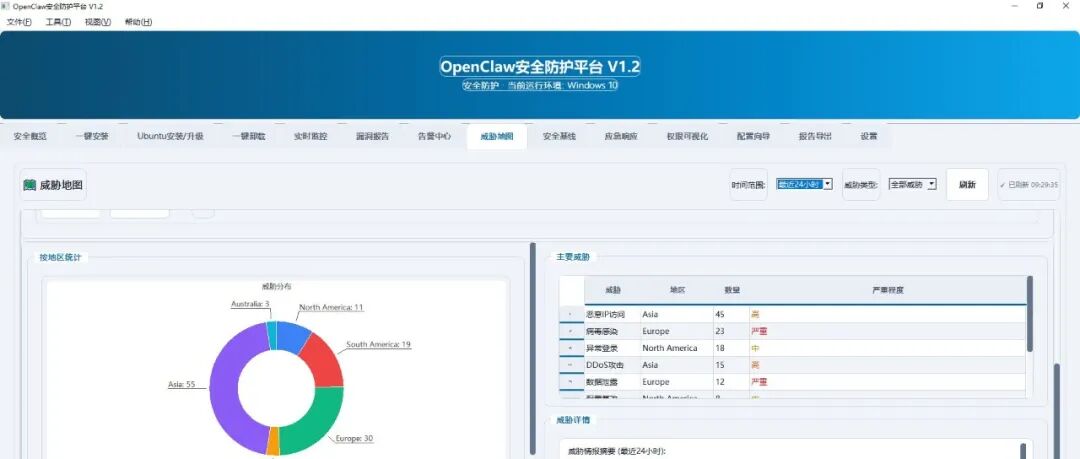Select the 恶意IP访问 threat cell

pyautogui.click(x=612, y=314)
